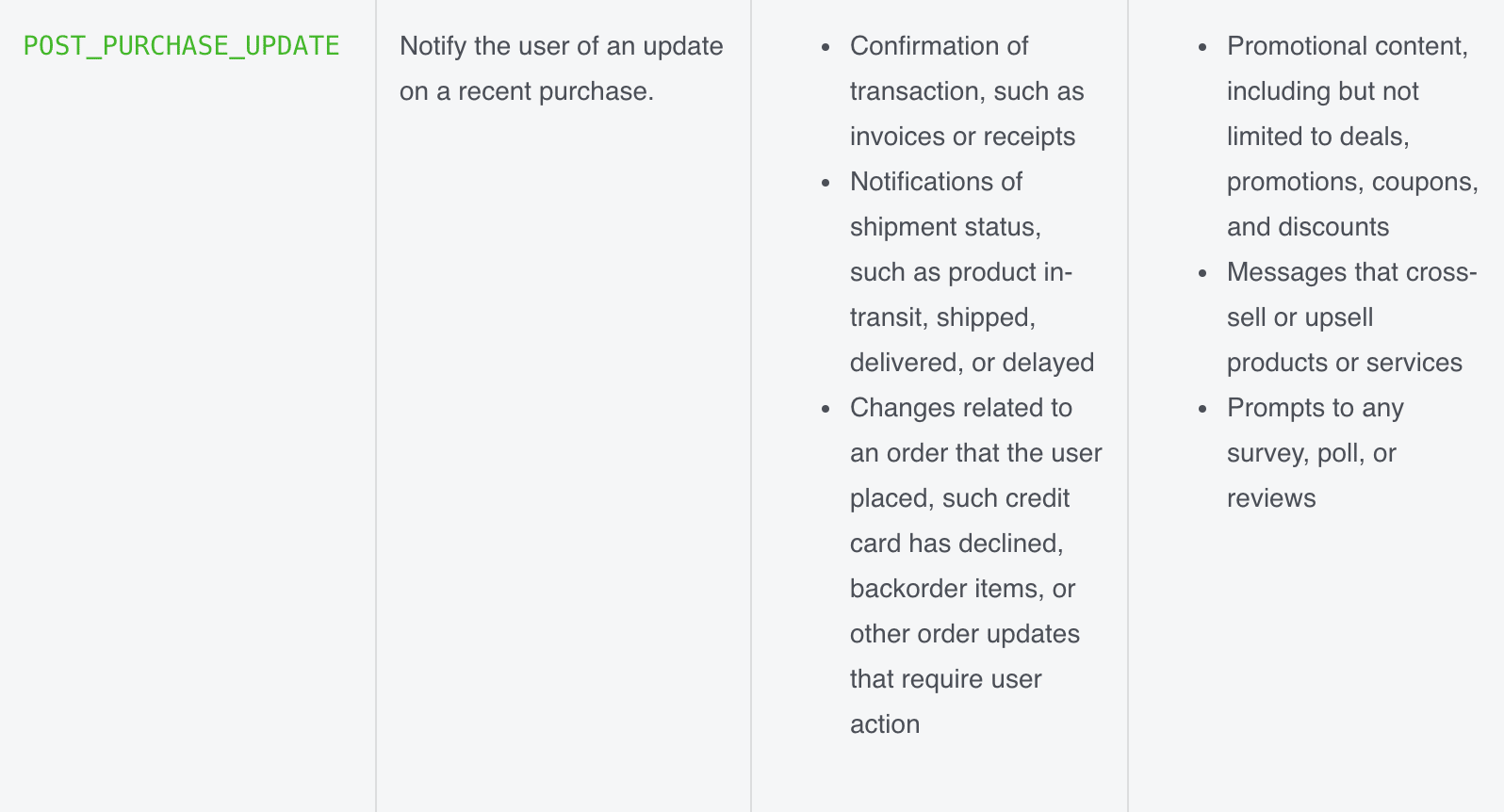Click 'products or services' text line
Image resolution: width=1504 pixels, height=812 pixels.
pos(1345,363)
